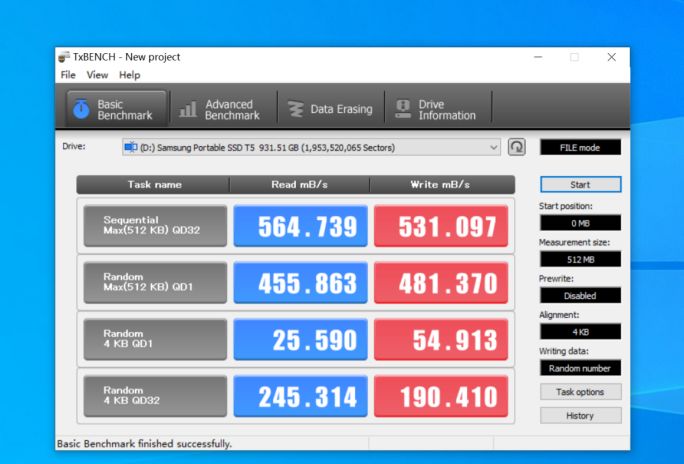Switch to the Advanced Benchmark tab

click(x=223, y=109)
